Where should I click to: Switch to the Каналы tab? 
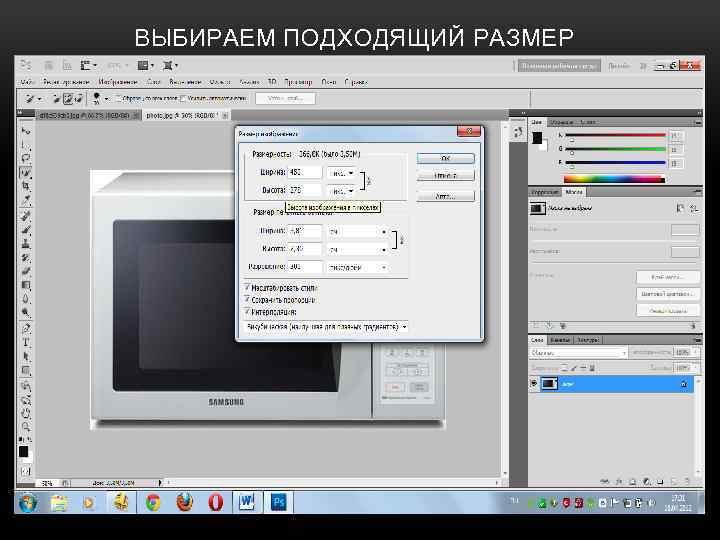[x=559, y=340]
